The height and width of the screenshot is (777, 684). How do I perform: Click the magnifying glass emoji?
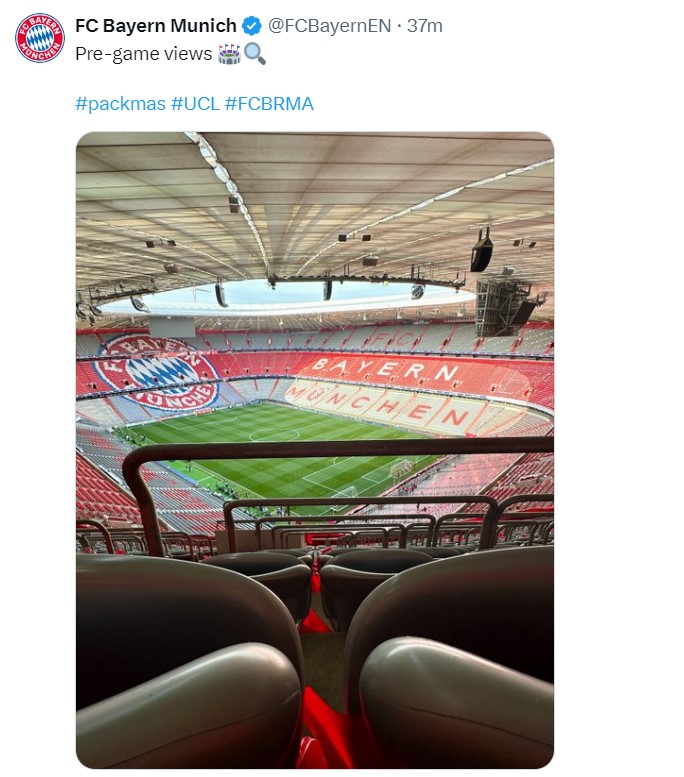(x=255, y=54)
